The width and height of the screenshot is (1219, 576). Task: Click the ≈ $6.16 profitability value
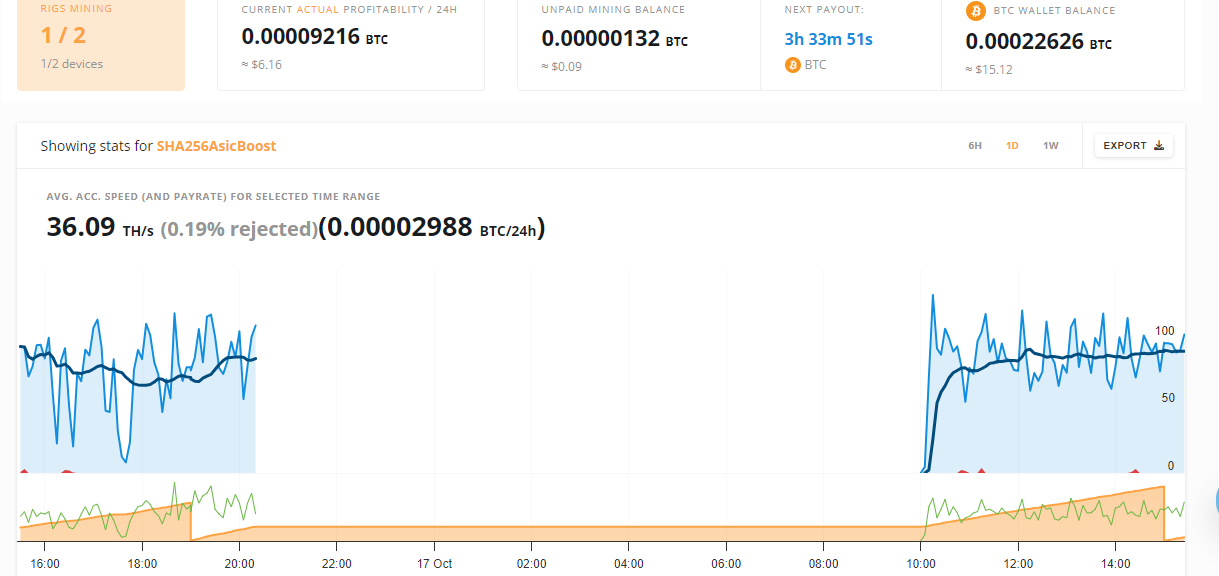261,64
